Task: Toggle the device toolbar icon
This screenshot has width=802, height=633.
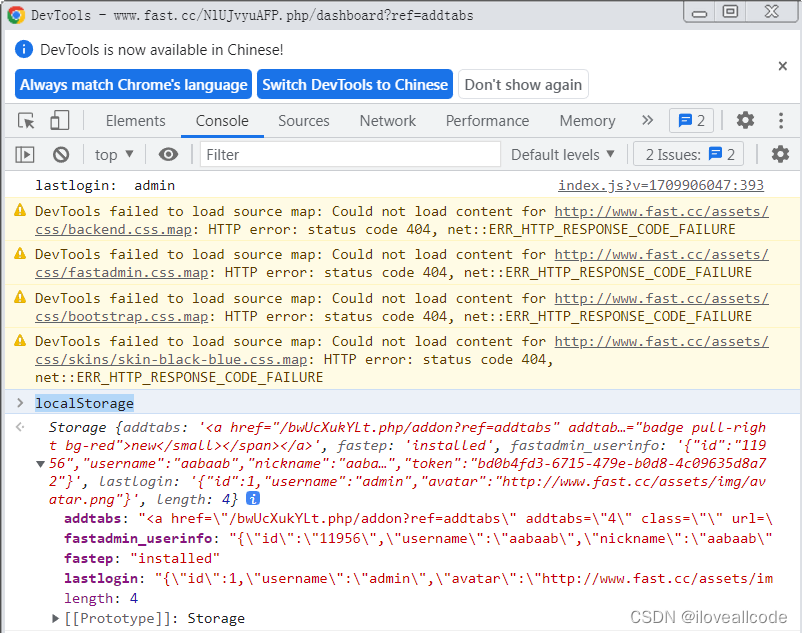Action: coord(59,121)
